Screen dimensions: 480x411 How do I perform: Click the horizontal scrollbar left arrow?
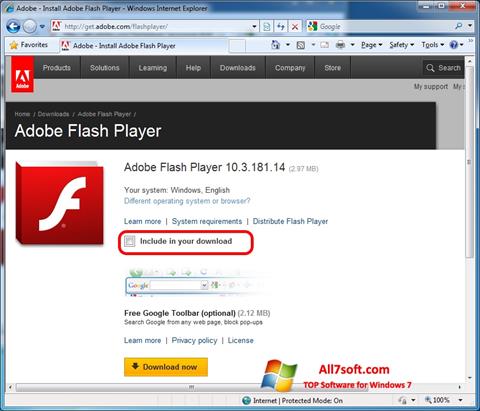coord(10,387)
